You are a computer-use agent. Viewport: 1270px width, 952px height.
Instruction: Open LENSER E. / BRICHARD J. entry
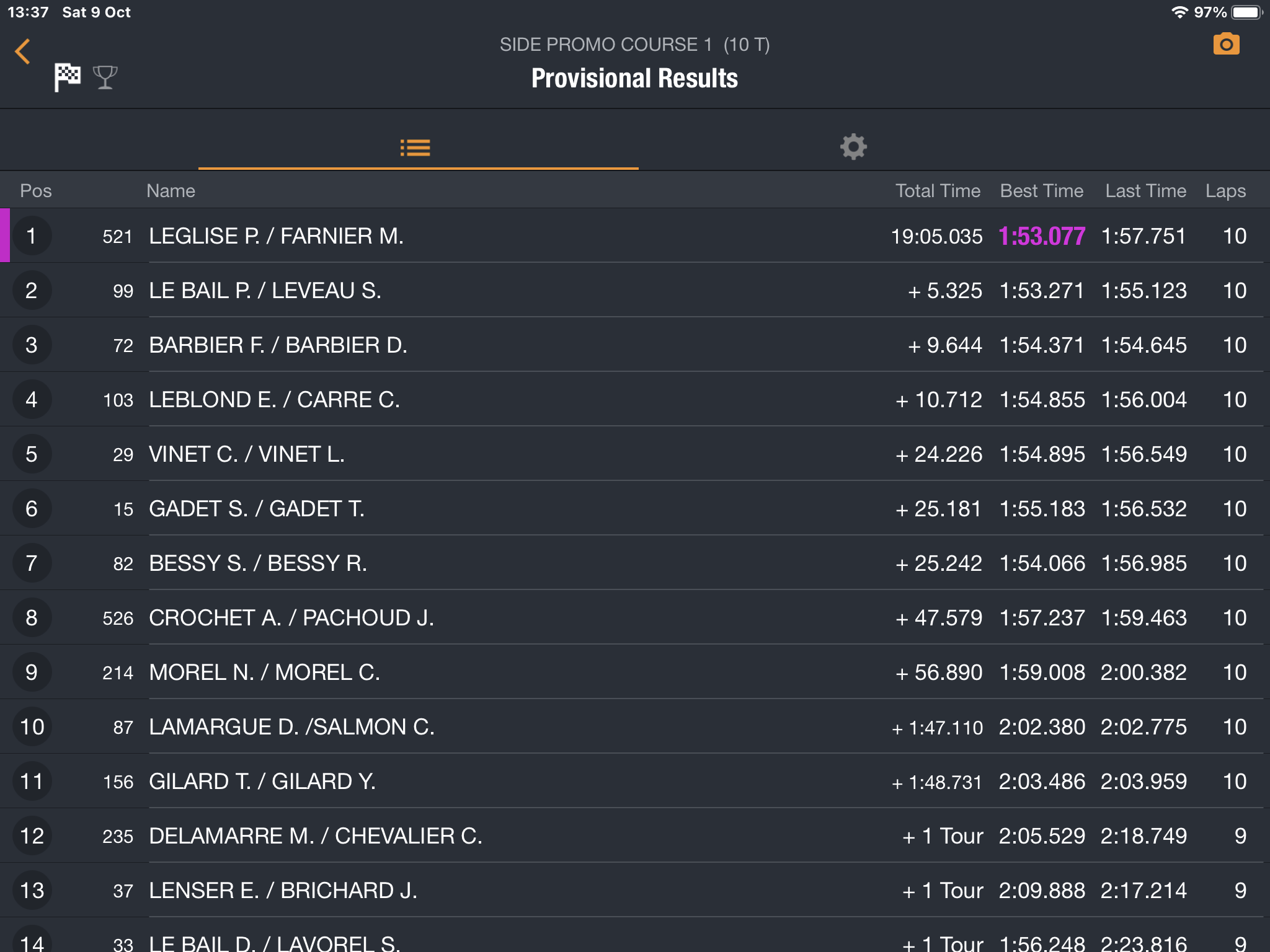[x=283, y=891]
